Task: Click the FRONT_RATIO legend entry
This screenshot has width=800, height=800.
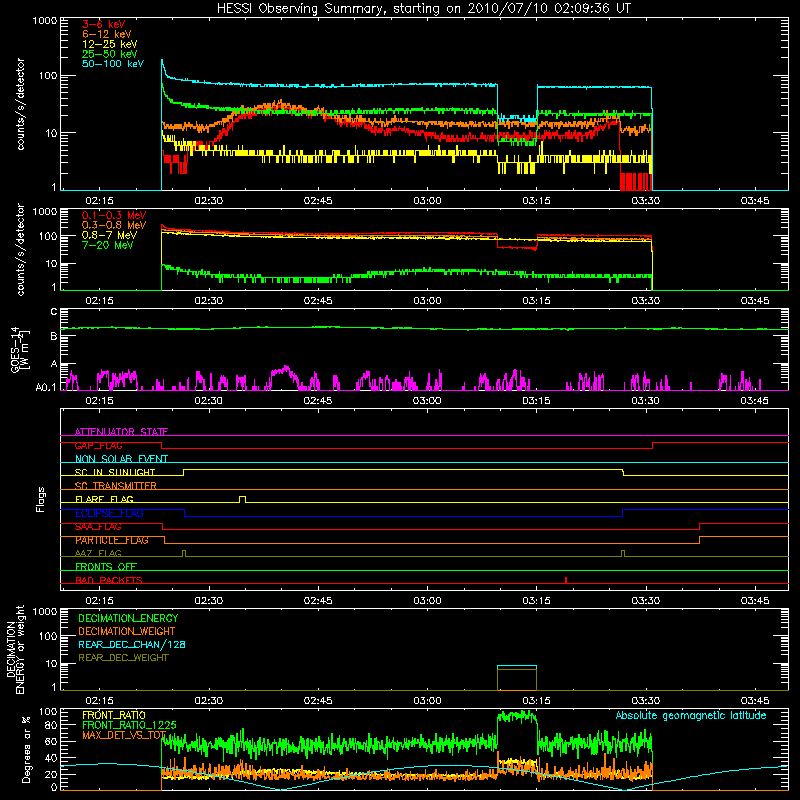Action: [x=114, y=715]
